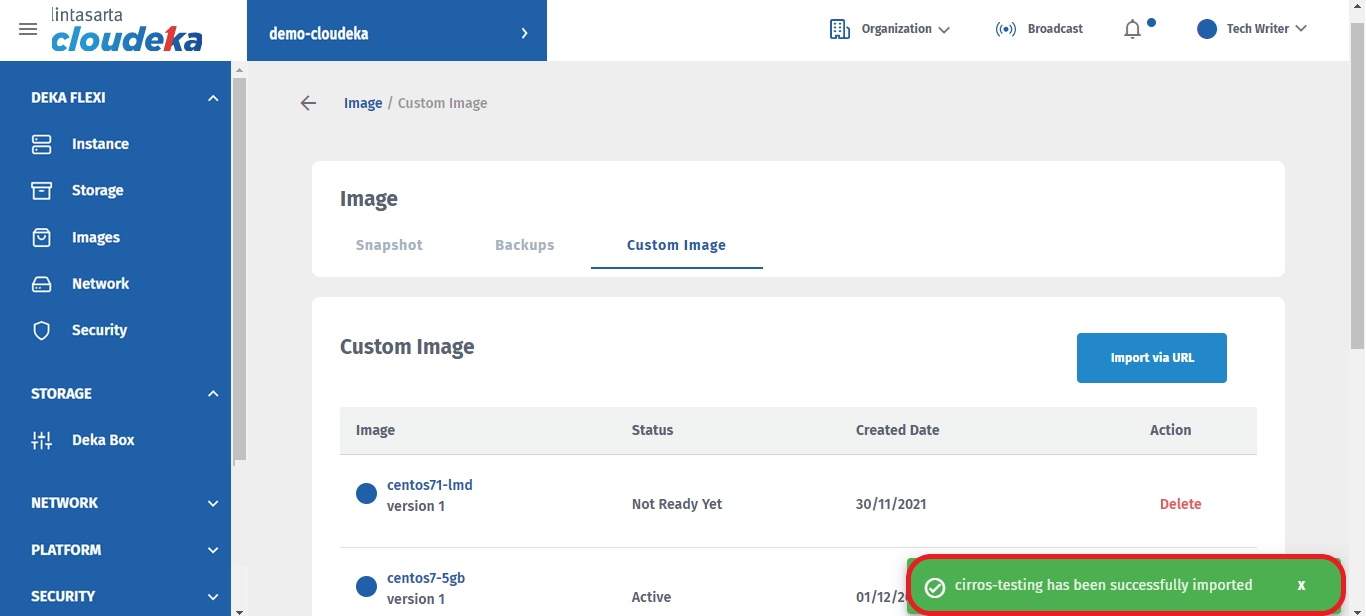Click the Deka Box sliders icon
Image resolution: width=1366 pixels, height=616 pixels.
[x=41, y=440]
